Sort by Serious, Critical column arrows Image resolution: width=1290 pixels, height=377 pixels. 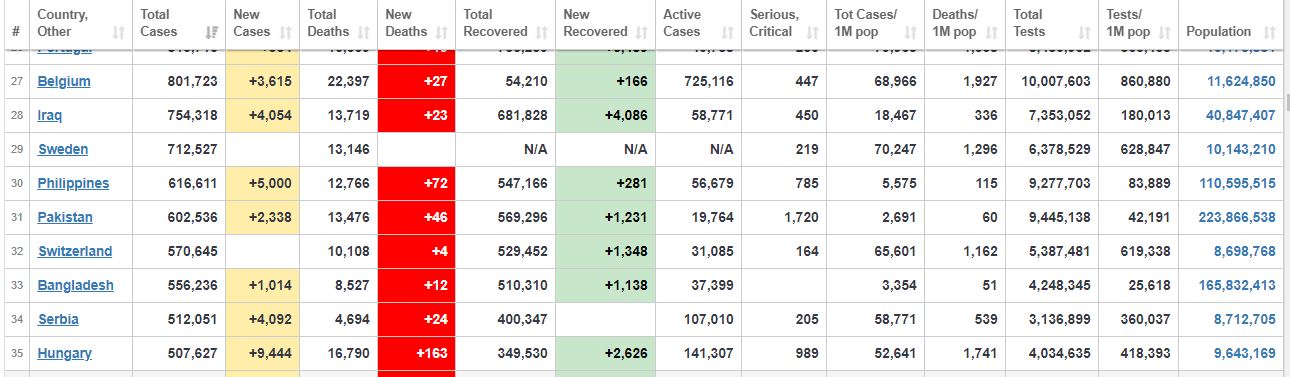point(812,33)
